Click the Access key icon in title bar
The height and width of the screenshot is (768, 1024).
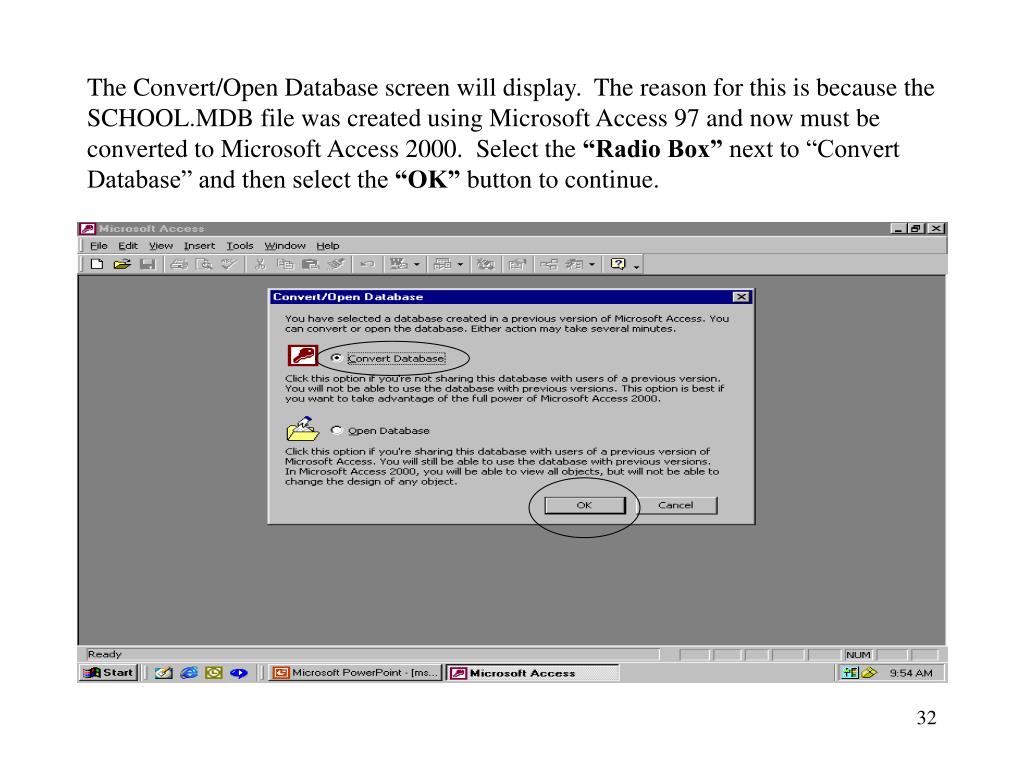(x=88, y=229)
